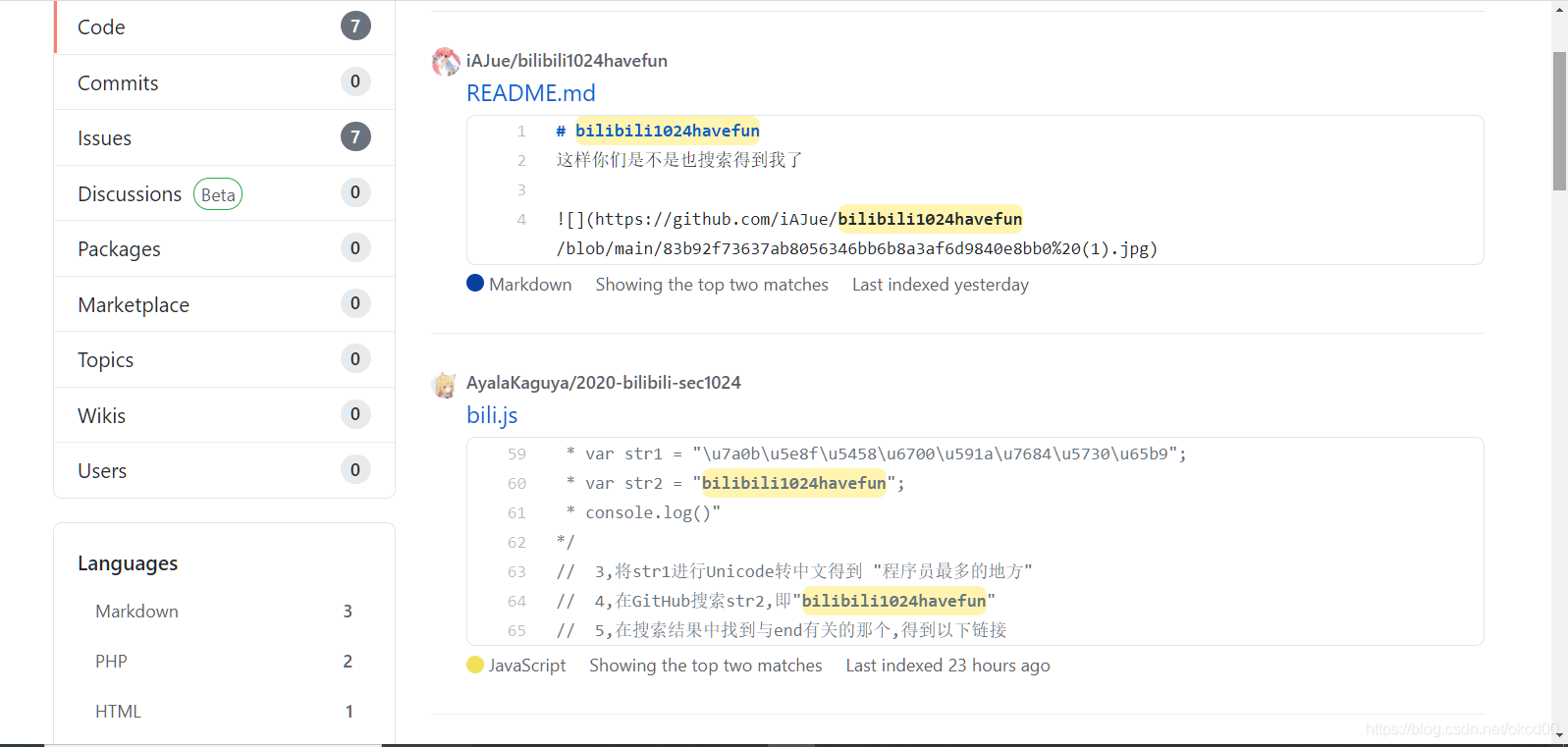
Task: Filter results by HTML language
Action: [224, 711]
